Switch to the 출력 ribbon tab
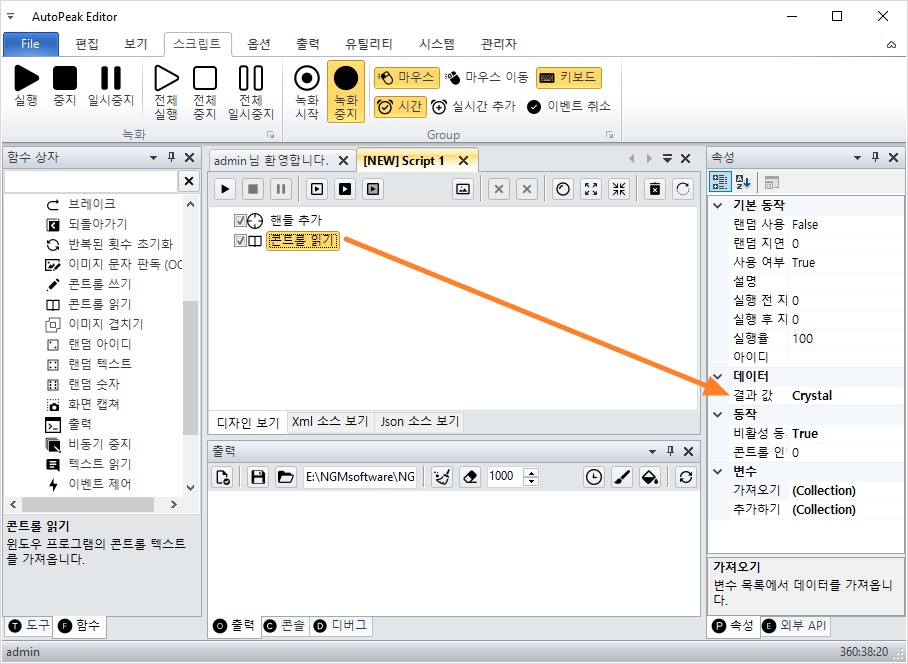Image resolution: width=908 pixels, height=664 pixels. 307,44
